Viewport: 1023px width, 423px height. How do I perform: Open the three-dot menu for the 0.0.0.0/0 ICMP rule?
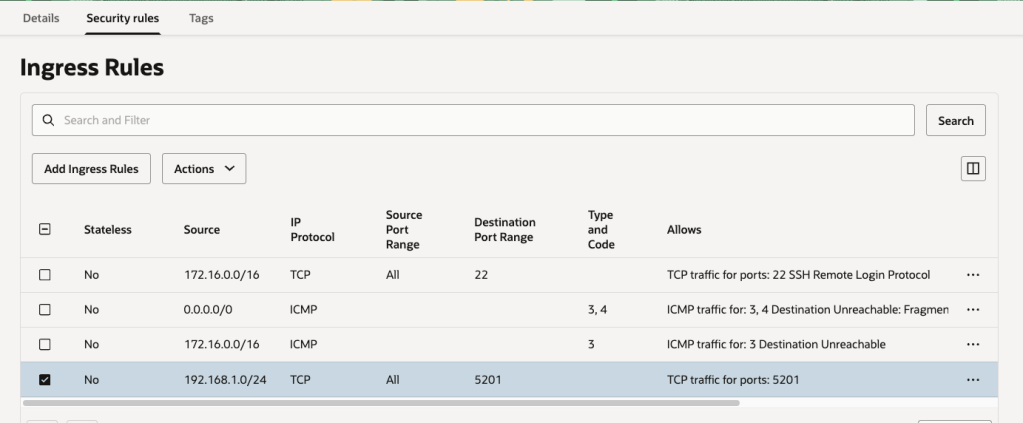973,310
